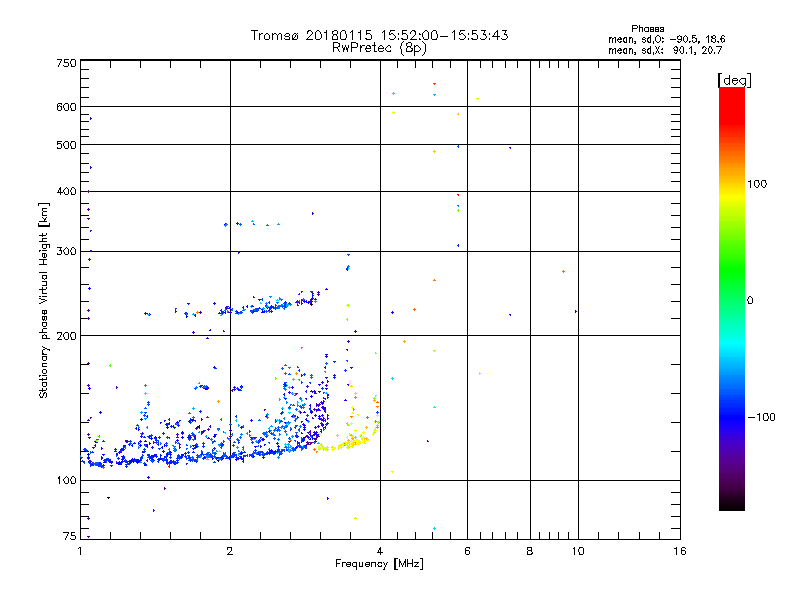
Task: Click the x-axis tick label '6'
Action: click(x=467, y=551)
